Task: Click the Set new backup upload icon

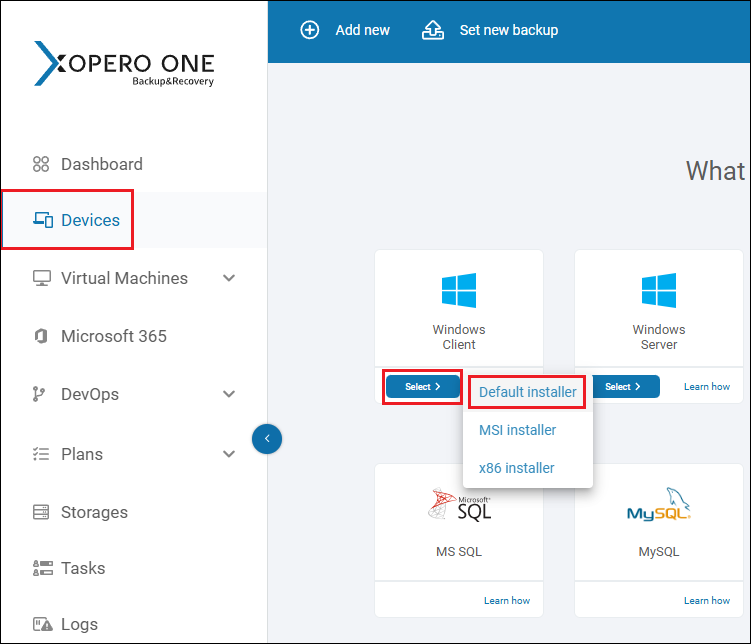Action: pos(432,30)
